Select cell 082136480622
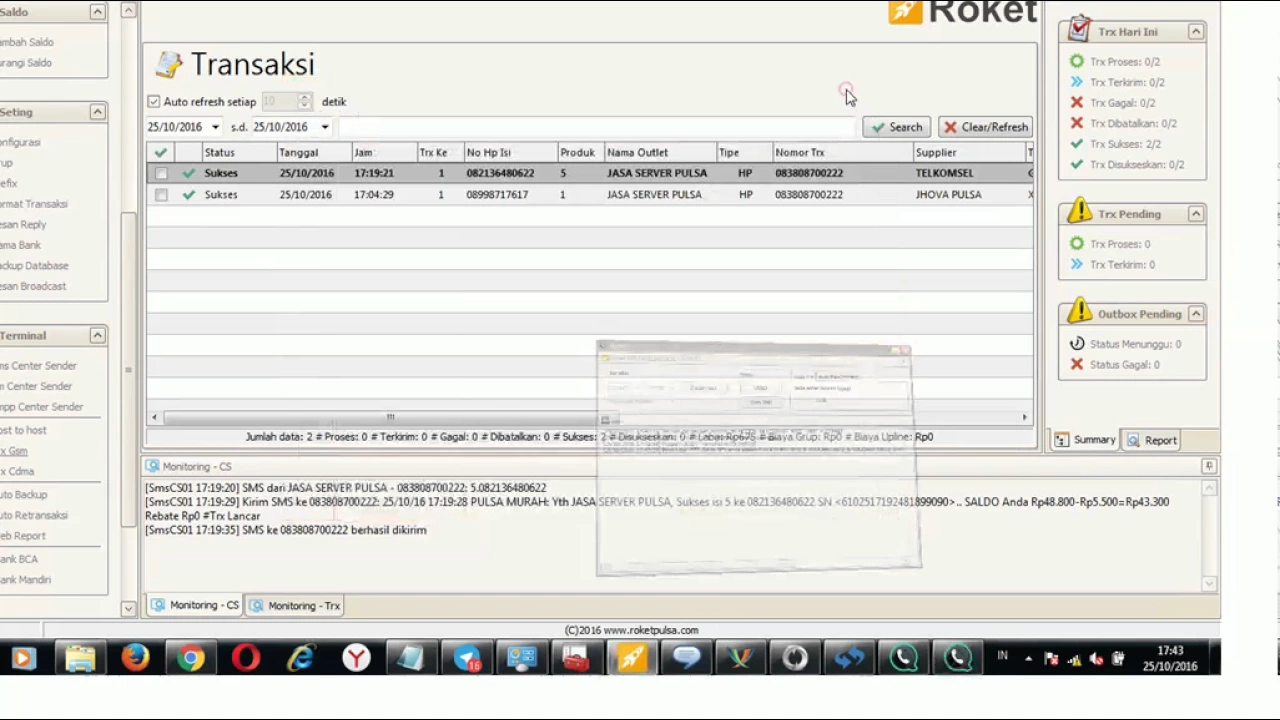Image resolution: width=1280 pixels, height=720 pixels. [x=500, y=173]
